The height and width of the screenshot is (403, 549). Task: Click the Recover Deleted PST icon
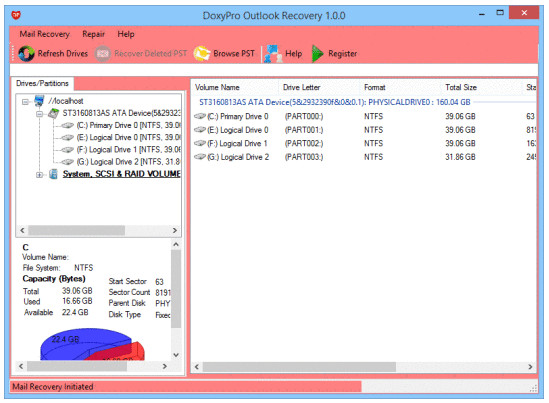[103, 54]
